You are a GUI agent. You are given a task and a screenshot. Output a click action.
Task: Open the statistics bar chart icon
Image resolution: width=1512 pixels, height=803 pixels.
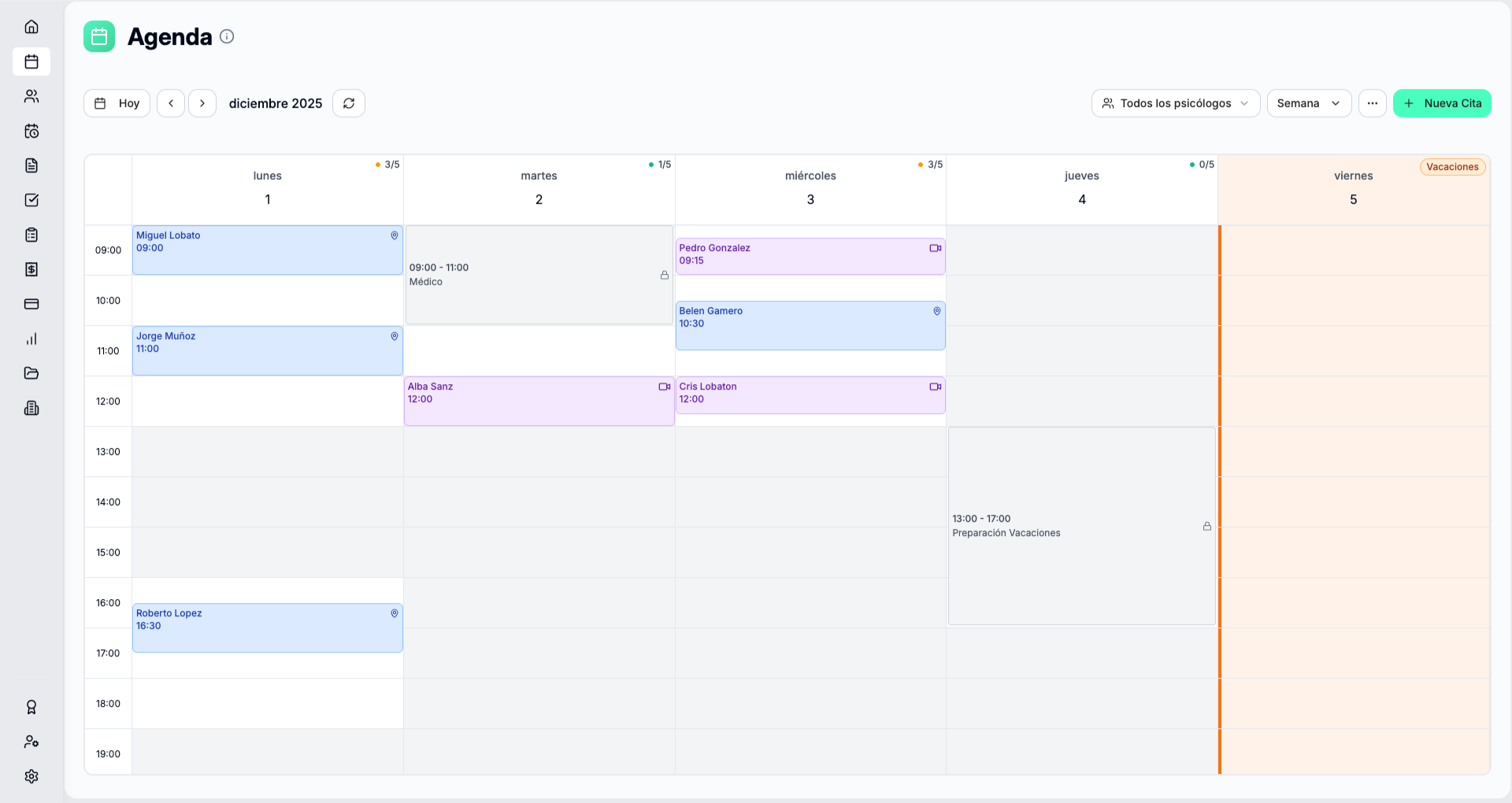tap(31, 339)
